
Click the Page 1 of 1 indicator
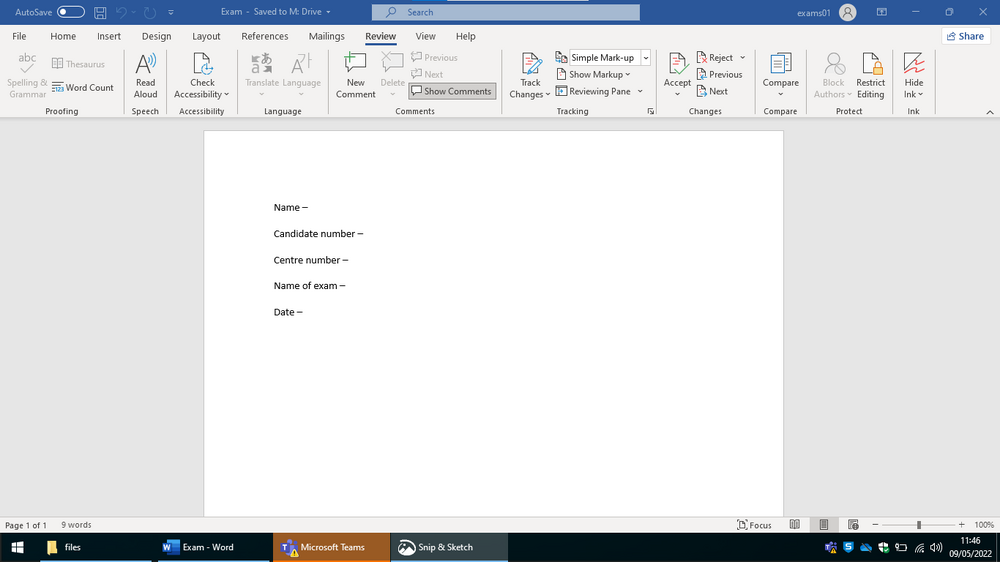coord(26,525)
